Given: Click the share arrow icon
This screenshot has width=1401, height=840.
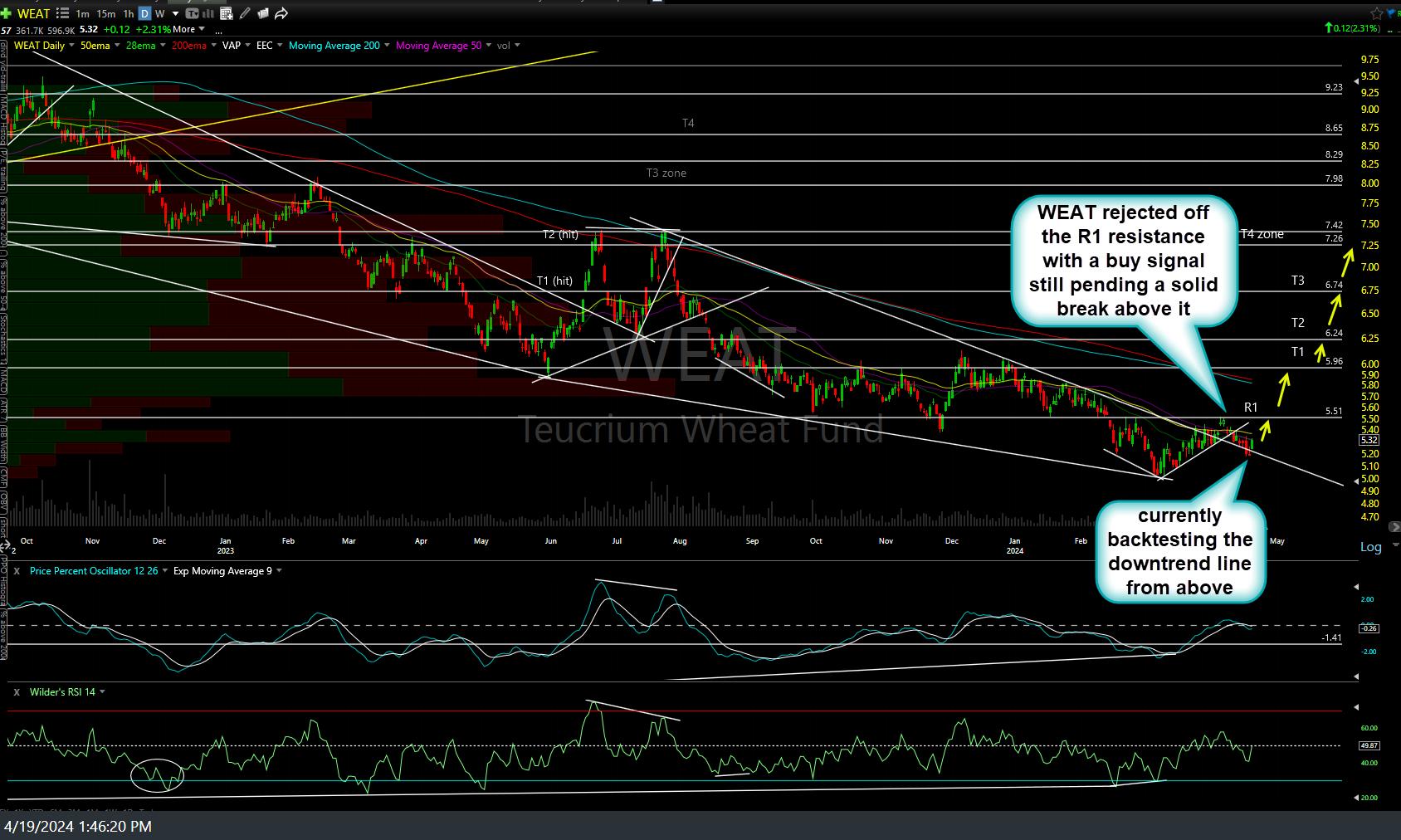Looking at the screenshot, I should click(281, 13).
